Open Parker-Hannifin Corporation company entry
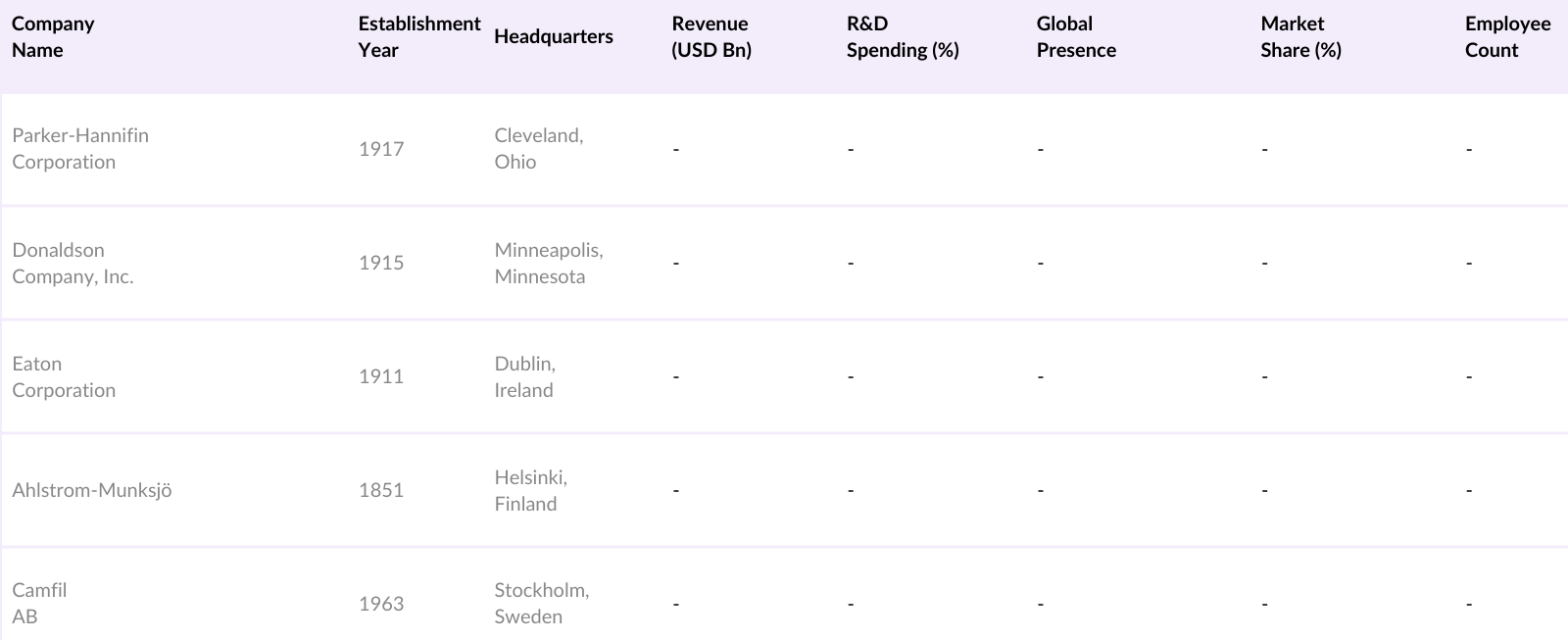Screen dimensions: 1568x640 (80, 149)
